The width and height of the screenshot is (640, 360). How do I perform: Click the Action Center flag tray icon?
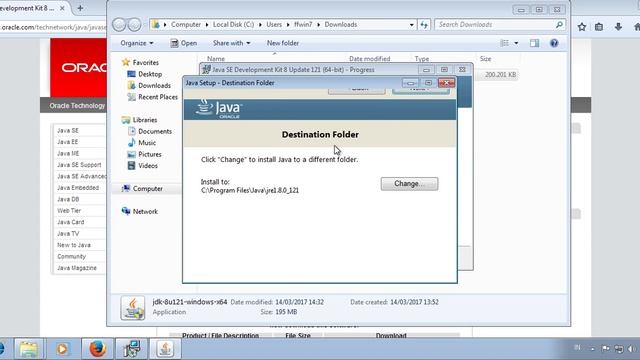[x=606, y=349]
